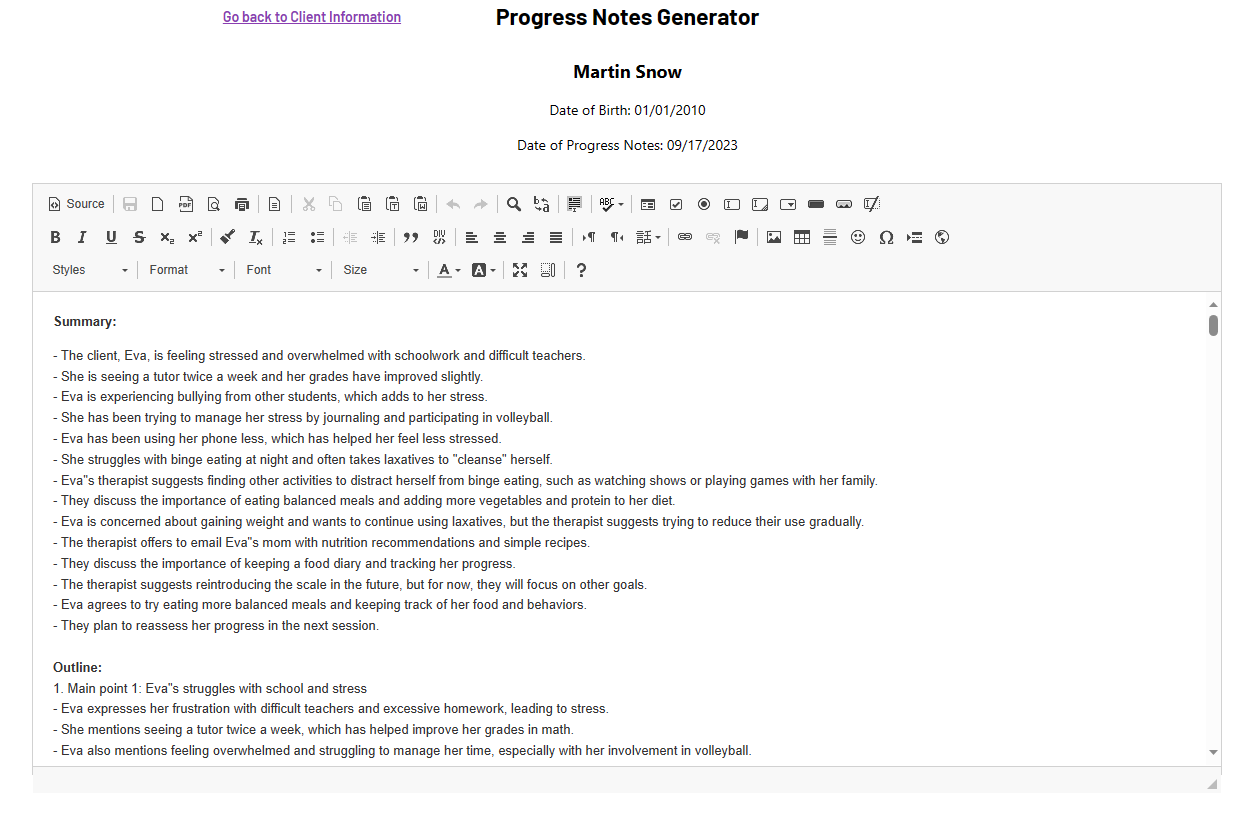This screenshot has width=1236, height=817.
Task: Insert a Page Break for printing
Action: click(x=914, y=237)
